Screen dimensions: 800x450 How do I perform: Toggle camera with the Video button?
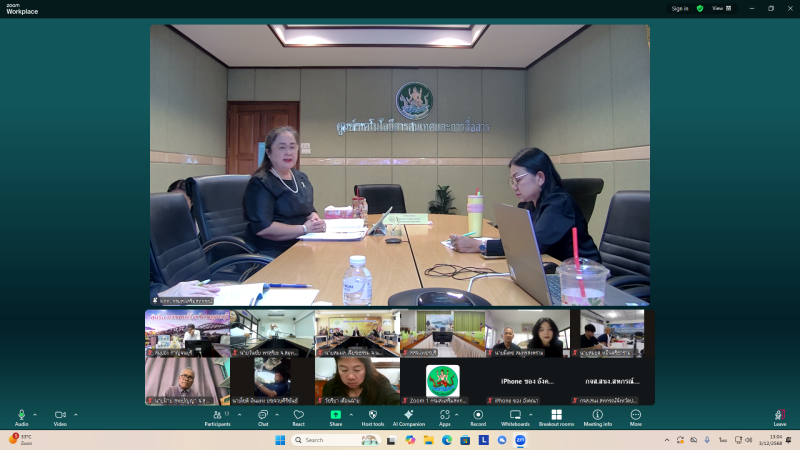pyautogui.click(x=60, y=415)
